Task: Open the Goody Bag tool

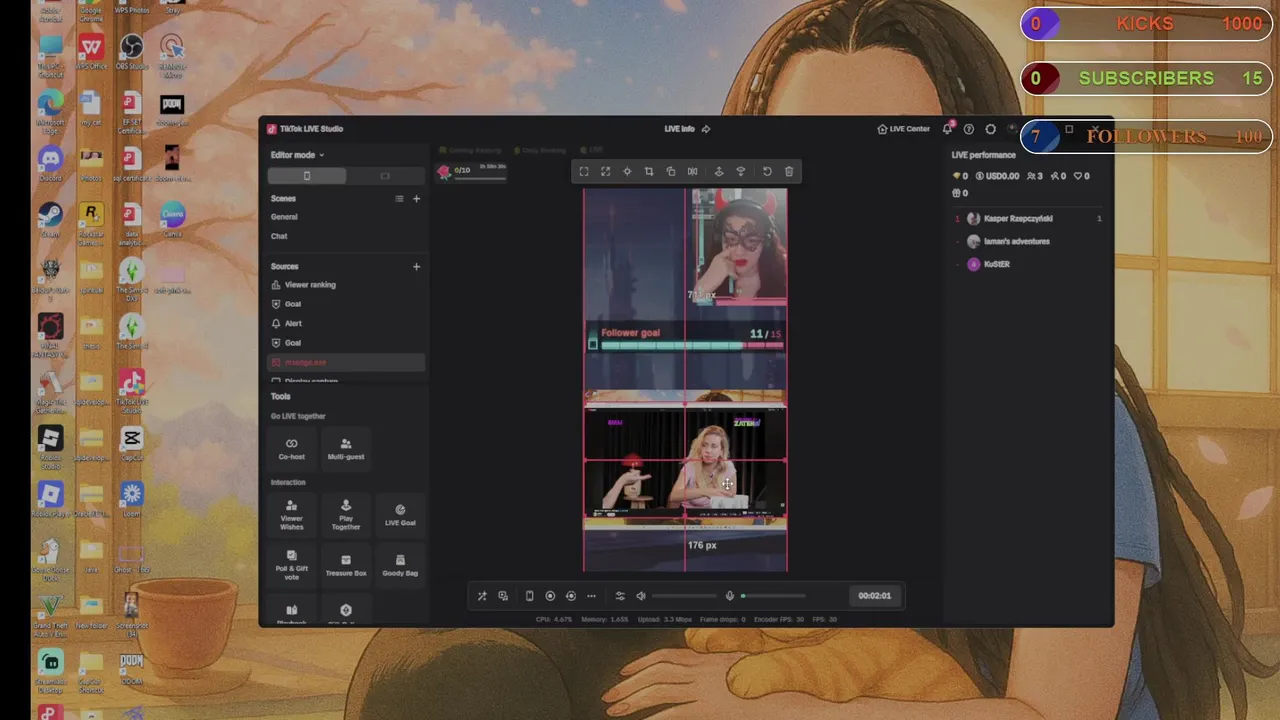Action: [400, 566]
